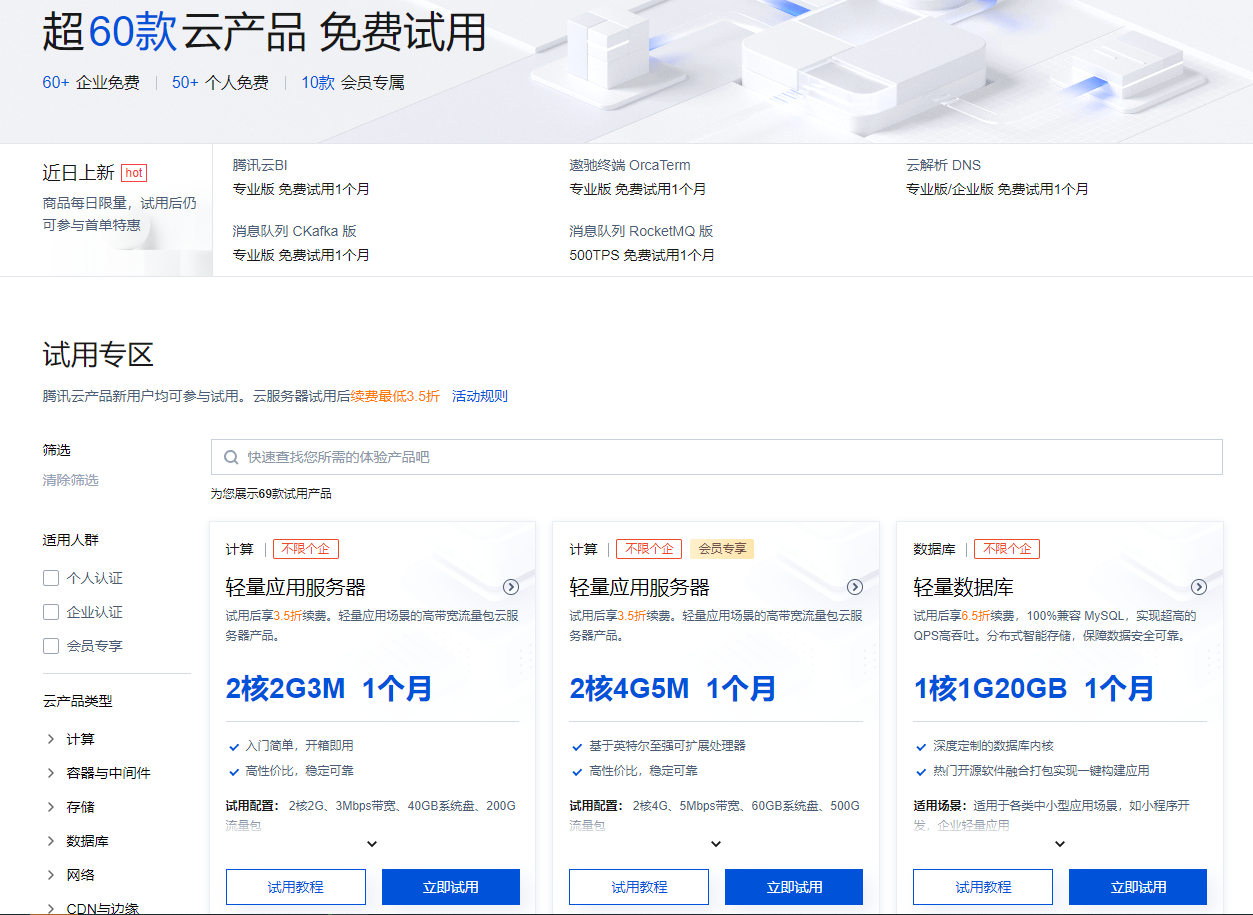Click the 续费最低3.5折 orange text
1253x915 pixels.
pos(395,396)
